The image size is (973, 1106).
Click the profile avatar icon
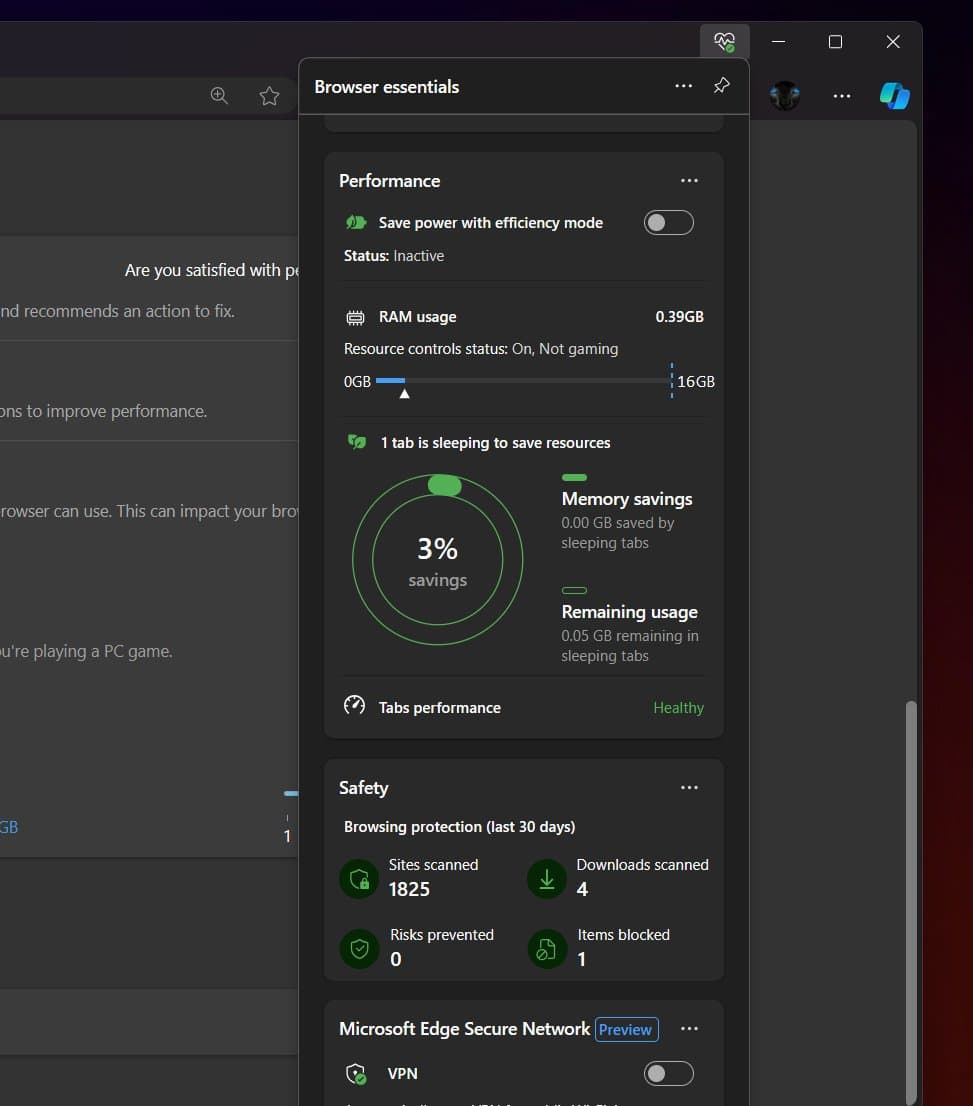[785, 95]
